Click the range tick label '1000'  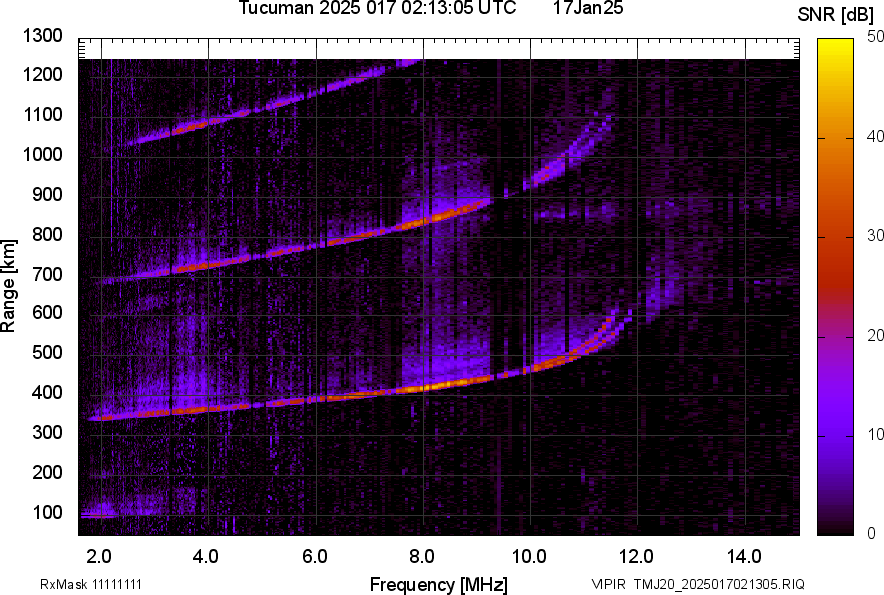click(x=43, y=155)
